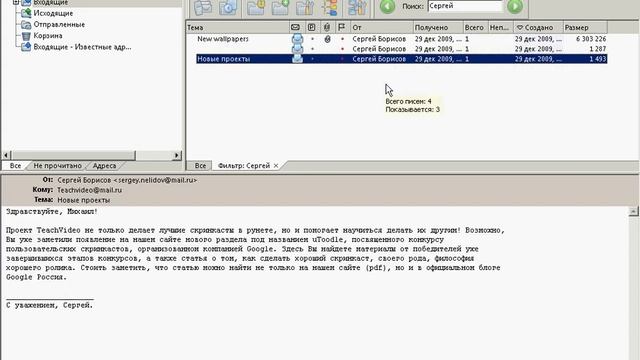Select Входящие - Известные адр... folder

click(x=82, y=47)
